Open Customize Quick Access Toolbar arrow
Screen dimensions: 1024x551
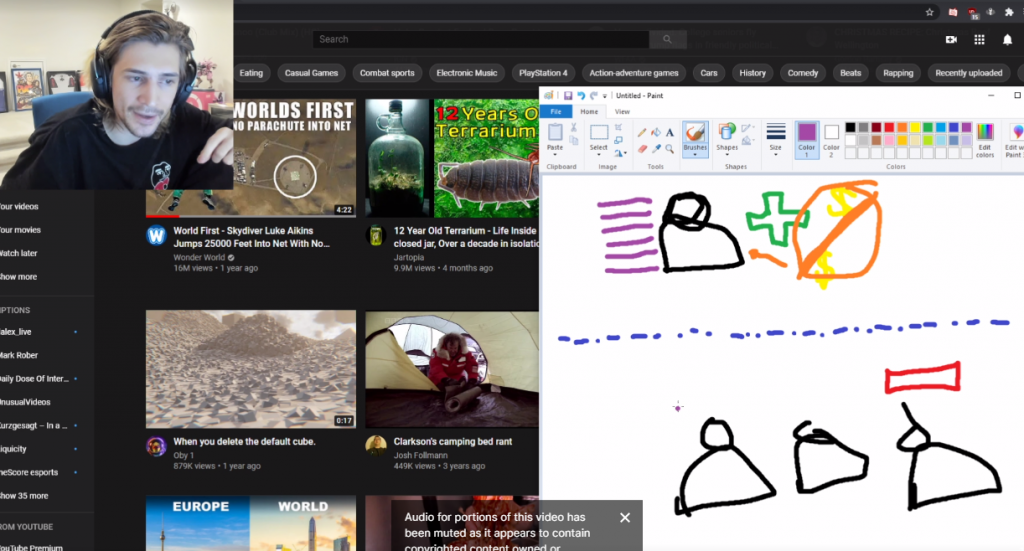click(605, 97)
